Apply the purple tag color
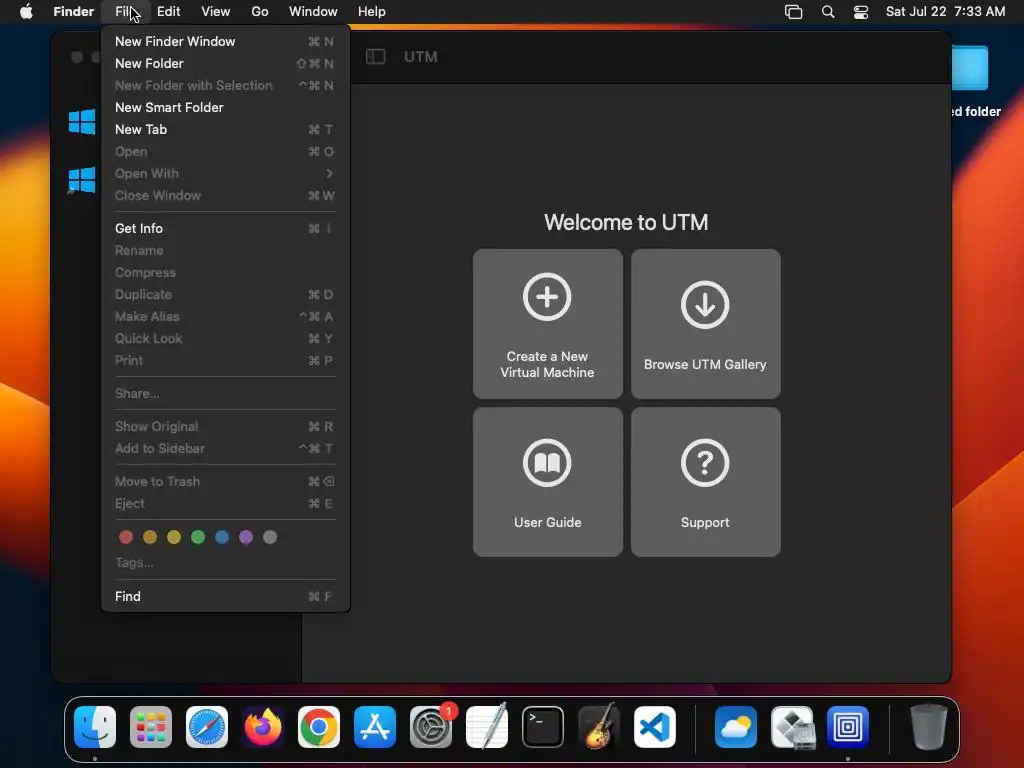Image resolution: width=1024 pixels, height=768 pixels. (x=246, y=537)
